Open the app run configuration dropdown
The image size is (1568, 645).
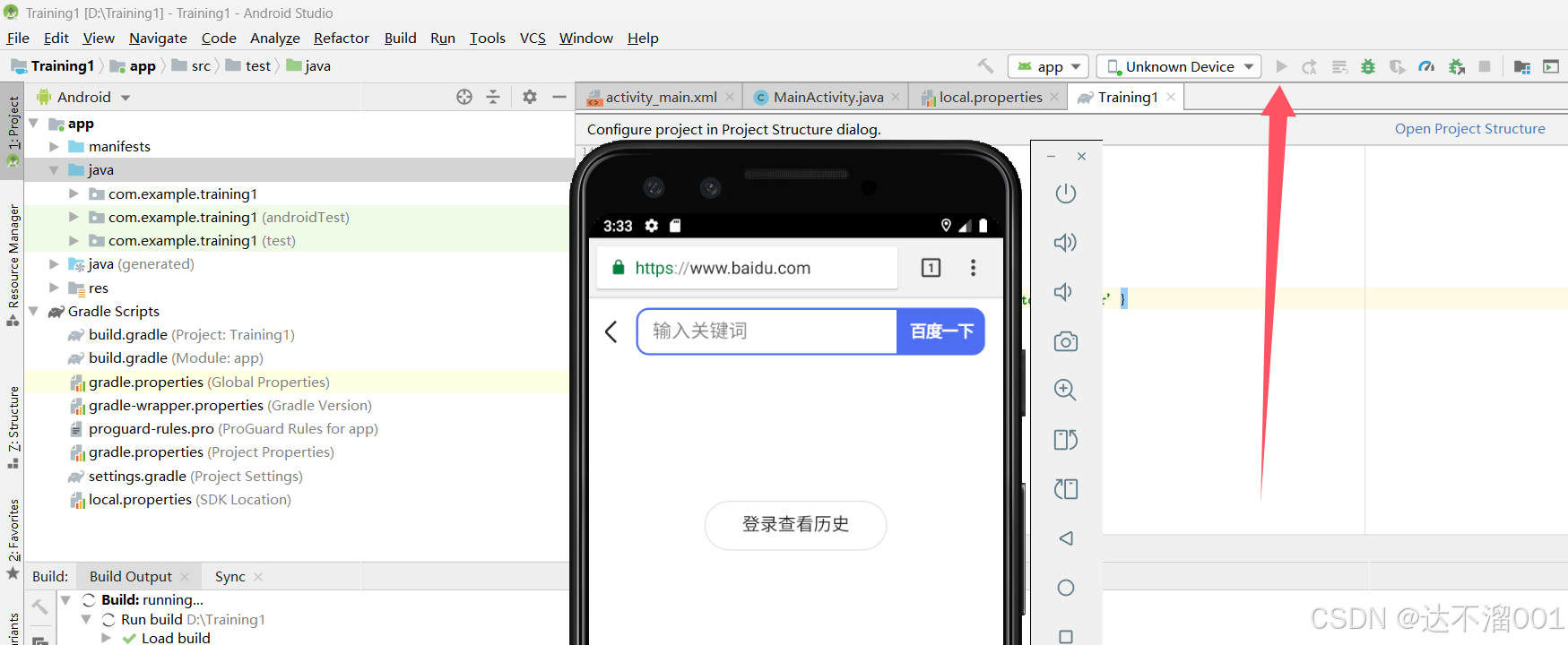click(1049, 67)
